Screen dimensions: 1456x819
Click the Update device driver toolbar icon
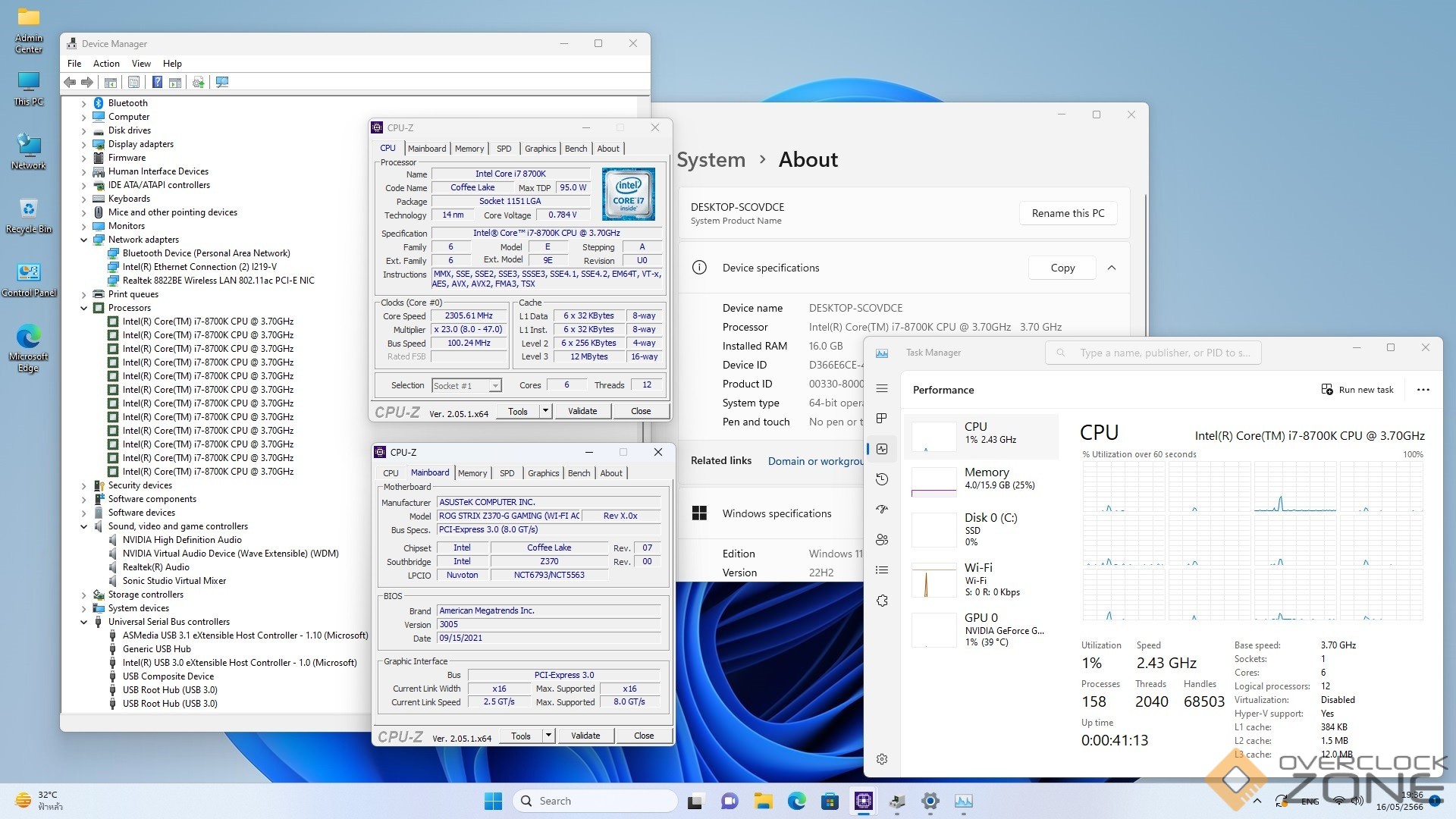[x=198, y=82]
